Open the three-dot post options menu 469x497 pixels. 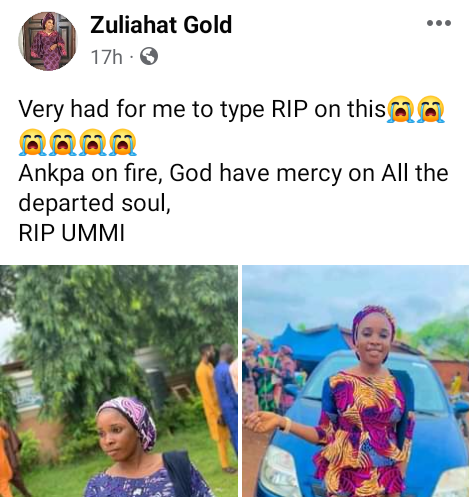(x=439, y=23)
